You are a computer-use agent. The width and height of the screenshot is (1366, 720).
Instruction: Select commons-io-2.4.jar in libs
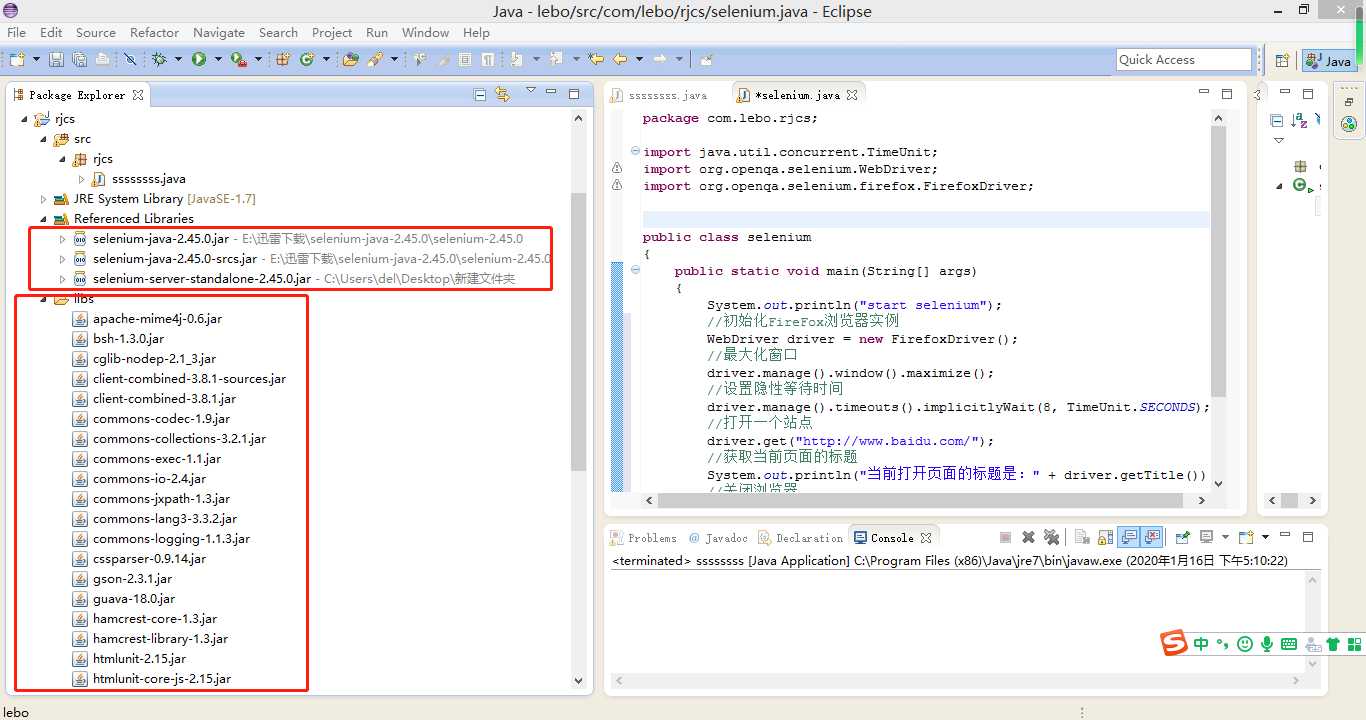click(x=149, y=479)
